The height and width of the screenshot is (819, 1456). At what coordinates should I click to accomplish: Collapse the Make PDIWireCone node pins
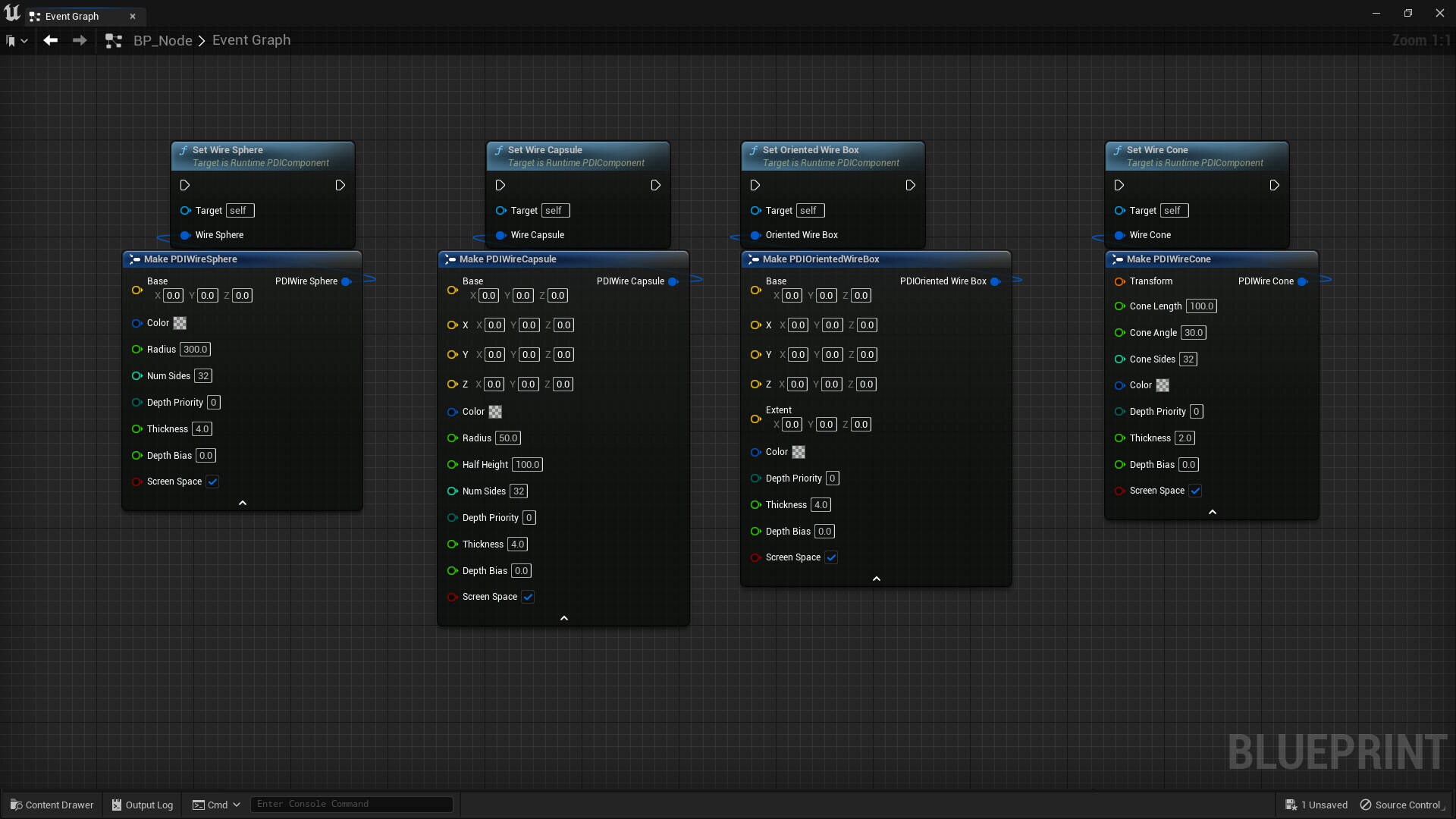point(1212,512)
